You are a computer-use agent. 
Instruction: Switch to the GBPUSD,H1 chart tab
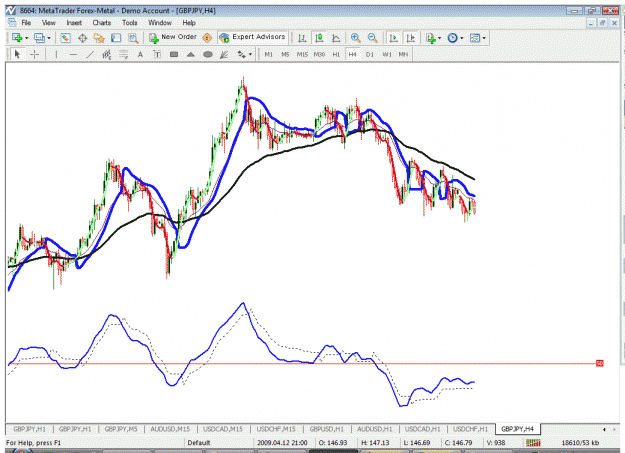click(327, 429)
